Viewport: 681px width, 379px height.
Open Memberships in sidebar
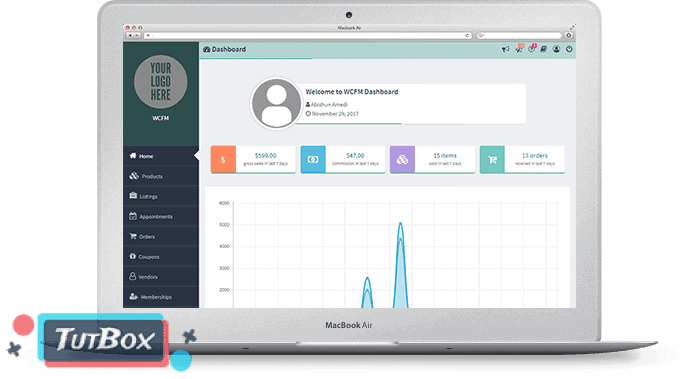click(161, 297)
